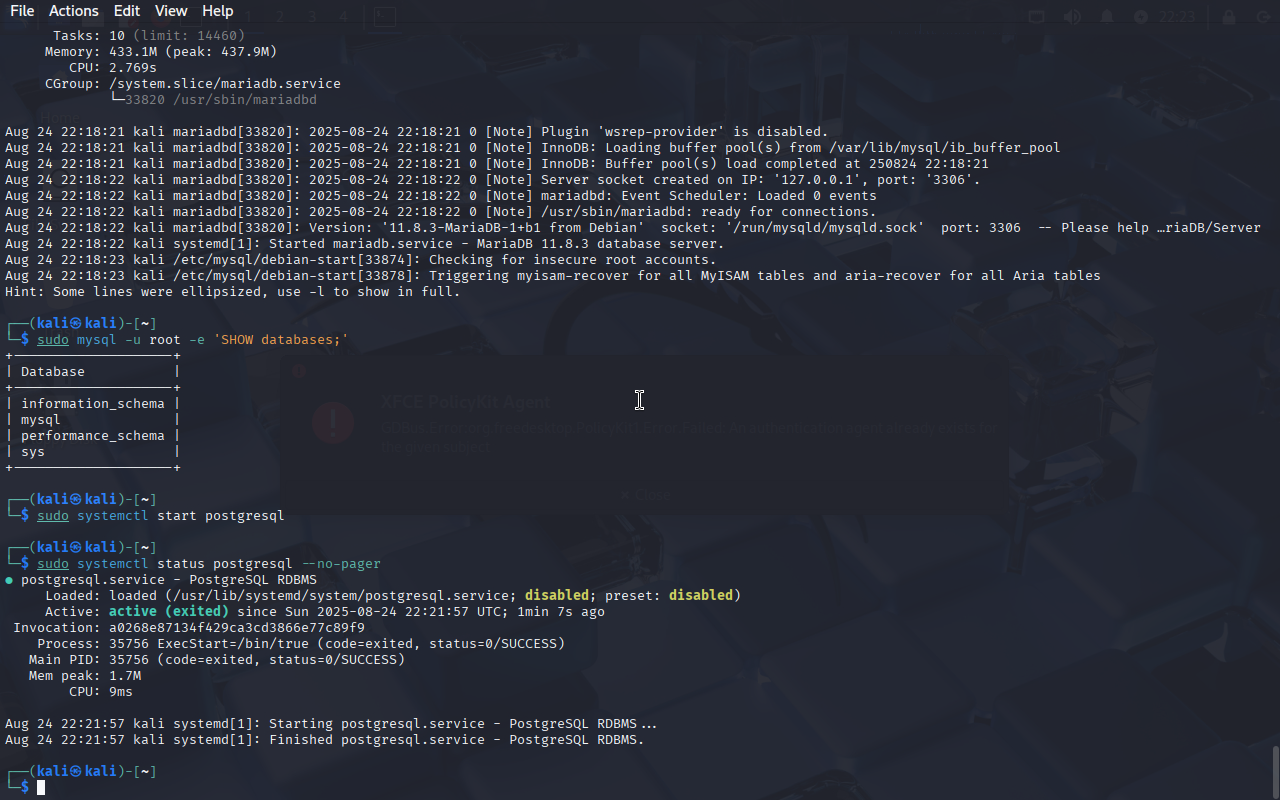Click the 'ready for connections' log line
The height and width of the screenshot is (800, 1280).
441,212
